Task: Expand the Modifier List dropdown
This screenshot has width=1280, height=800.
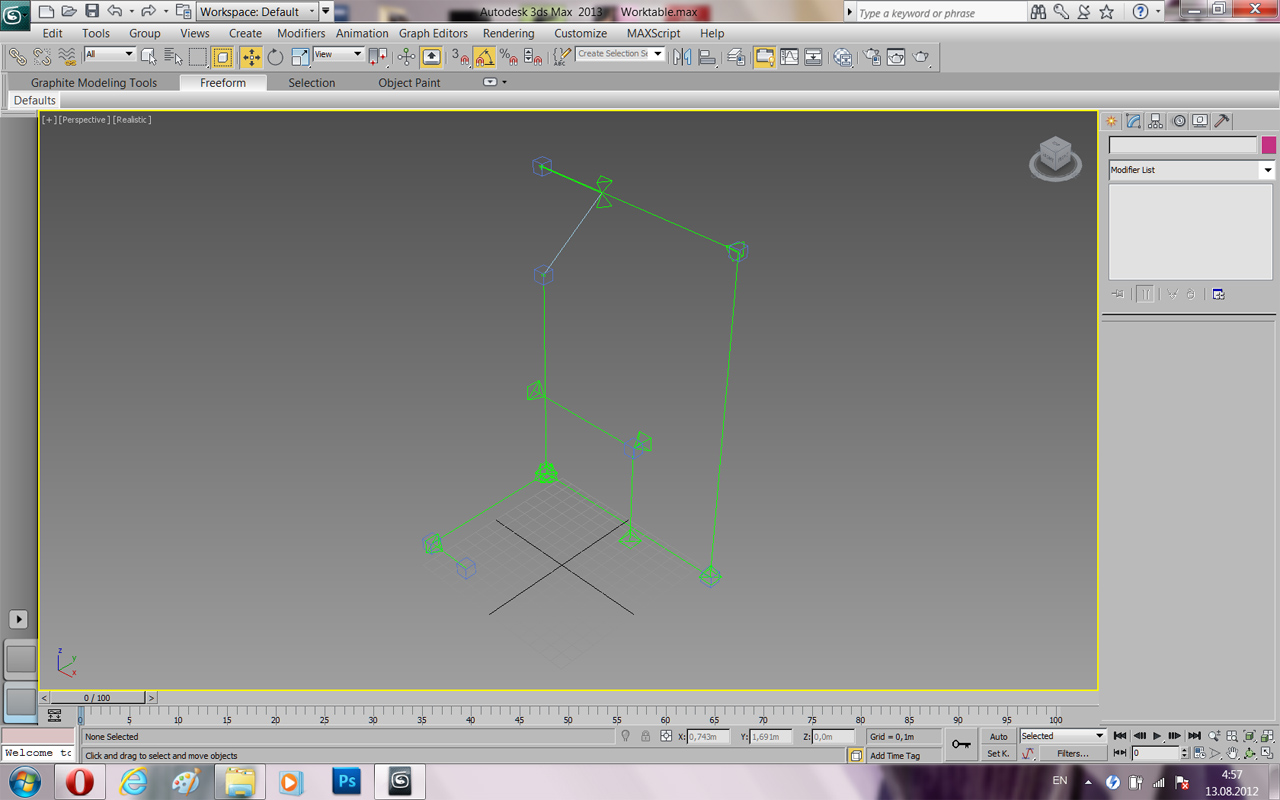Action: click(x=1267, y=170)
